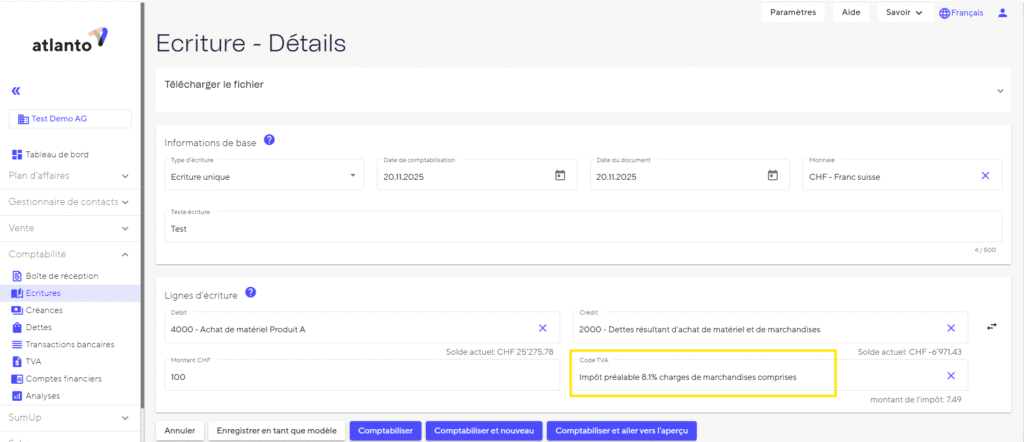Screen dimensions: 1024x442
Task: Switch language via Français link
Action: (960, 13)
